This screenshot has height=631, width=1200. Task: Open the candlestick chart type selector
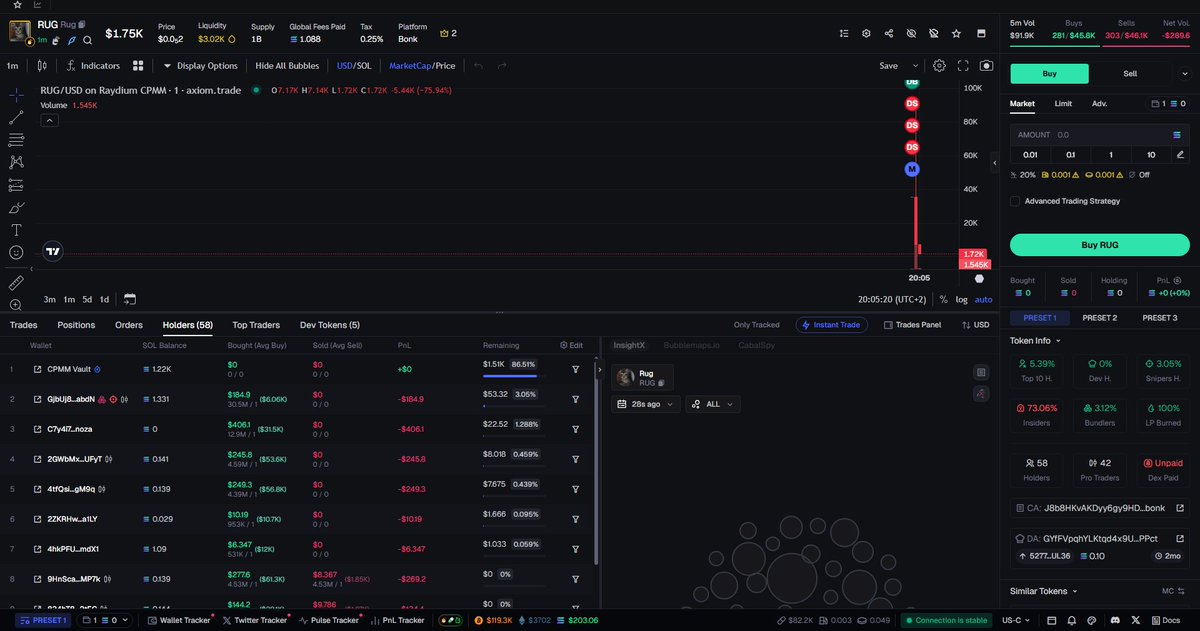point(41,66)
